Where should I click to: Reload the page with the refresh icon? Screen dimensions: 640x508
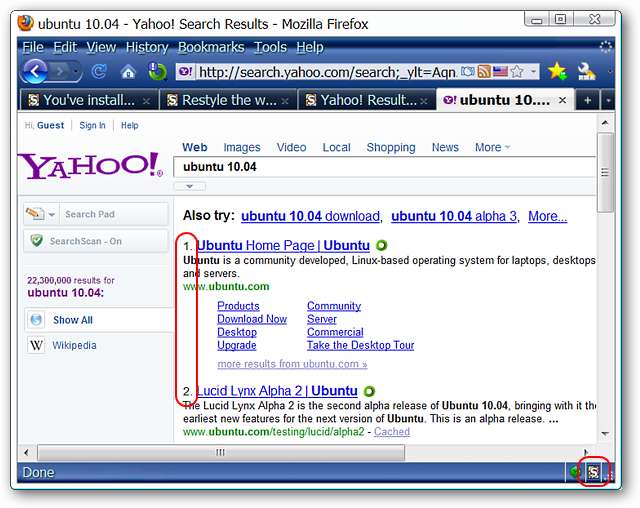(98, 72)
